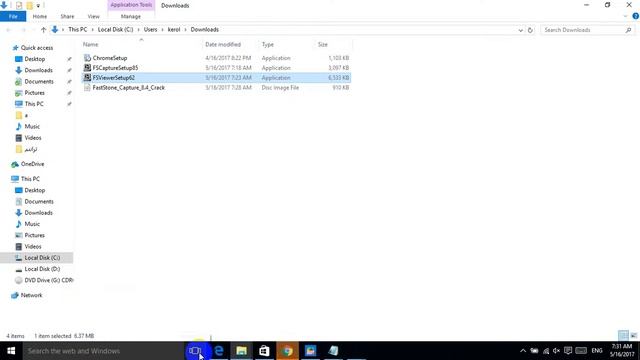Open File Explorer taskbar icon
The image size is (640, 360).
coord(242,351)
